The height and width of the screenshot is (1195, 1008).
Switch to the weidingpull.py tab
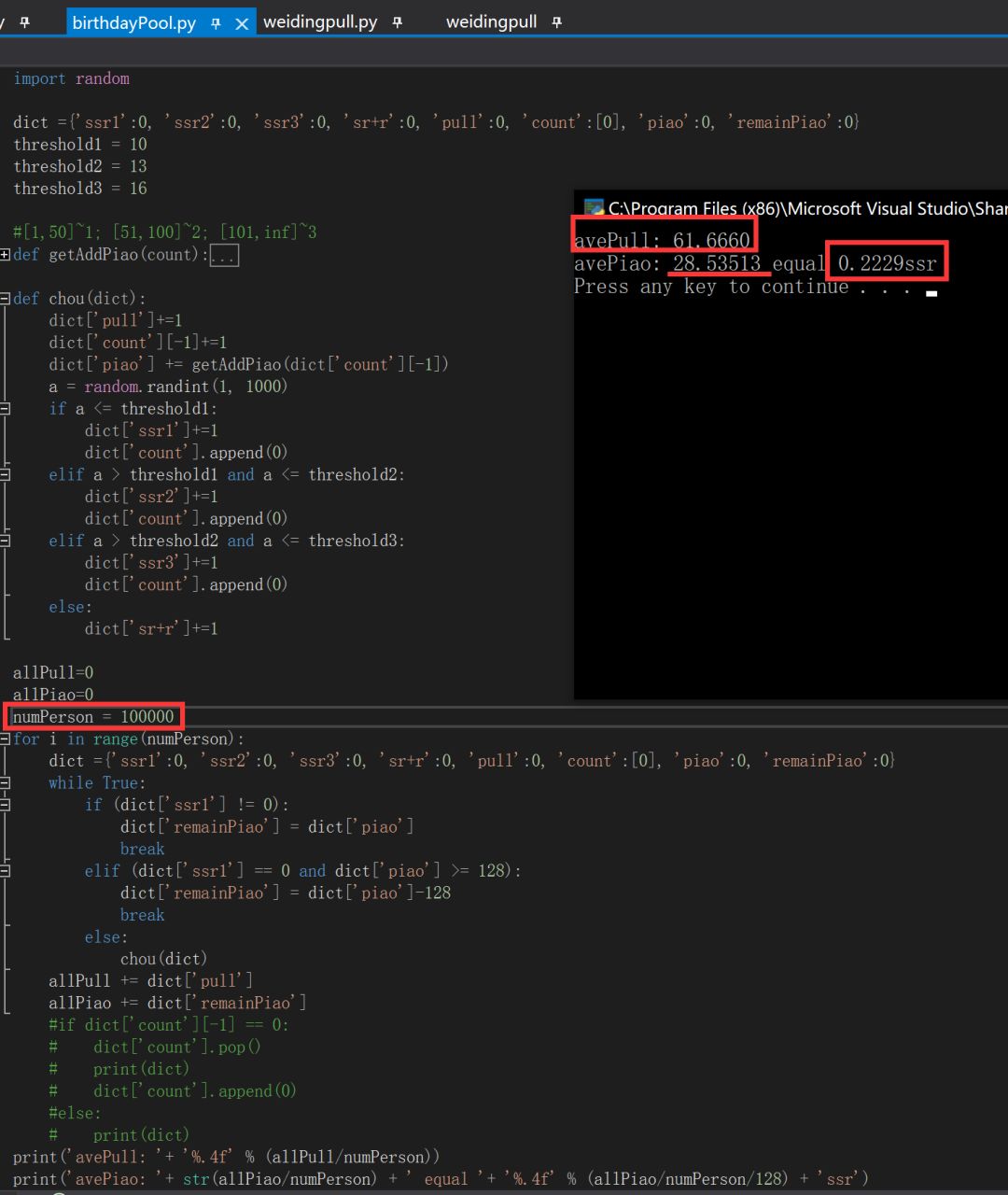point(320,21)
